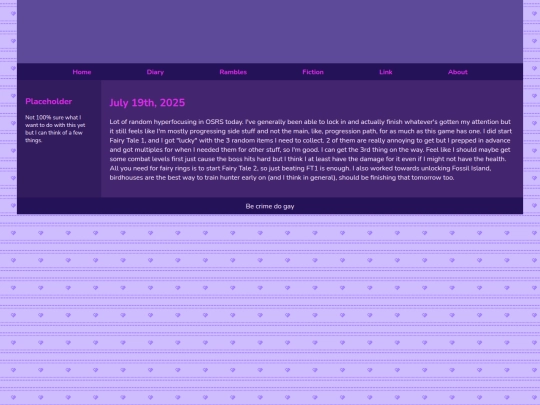This screenshot has width=540, height=405.
Task: Click the empty purple header banner
Action: coord(270,31)
